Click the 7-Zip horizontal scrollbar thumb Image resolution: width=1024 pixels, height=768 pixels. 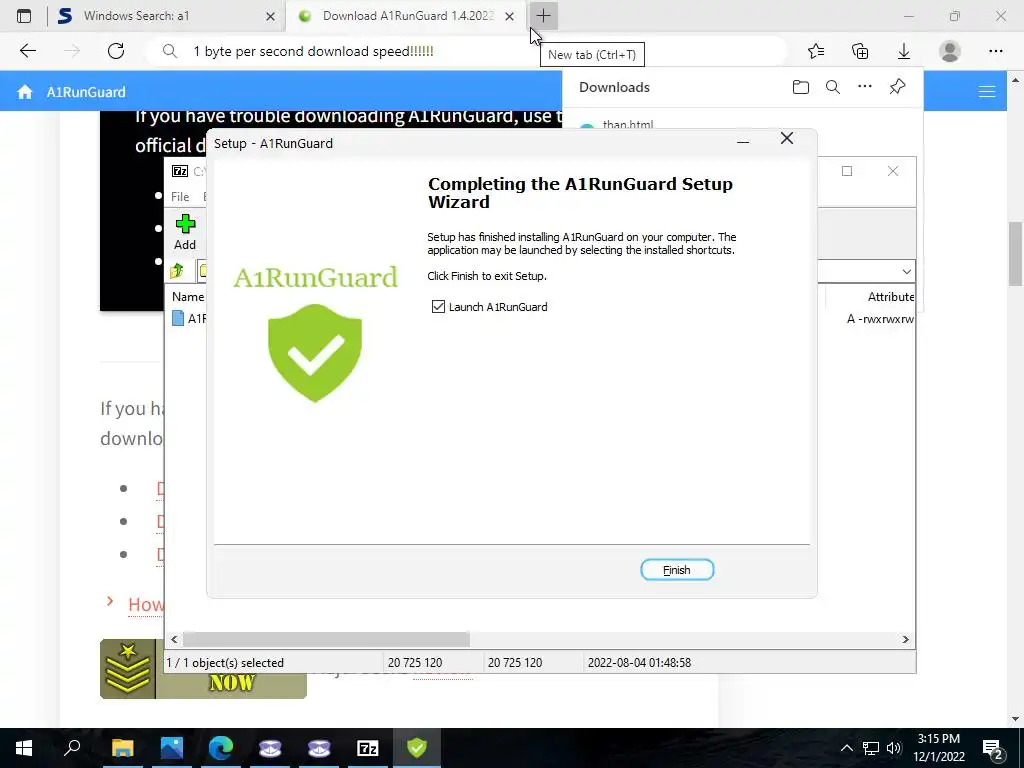326,639
